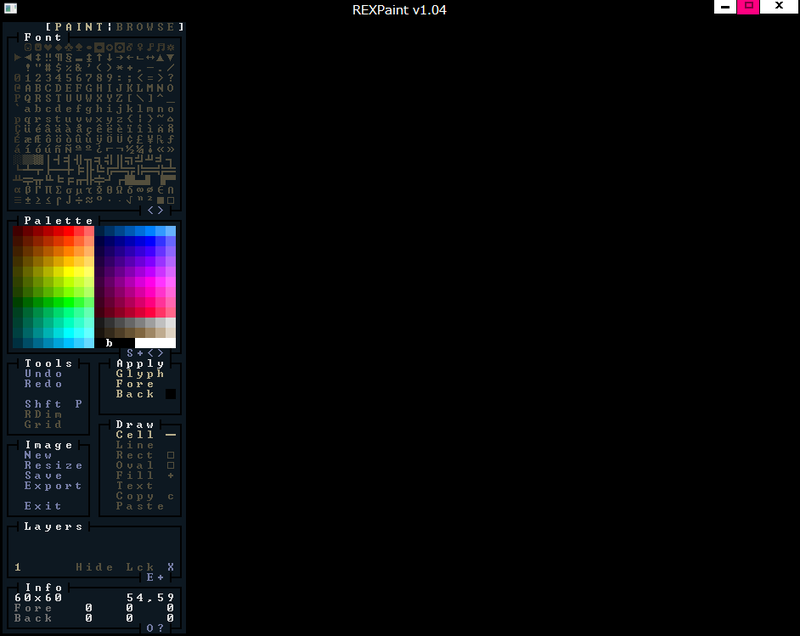Open options menu O
Image resolution: width=800 pixels, height=636 pixels.
(x=150, y=628)
